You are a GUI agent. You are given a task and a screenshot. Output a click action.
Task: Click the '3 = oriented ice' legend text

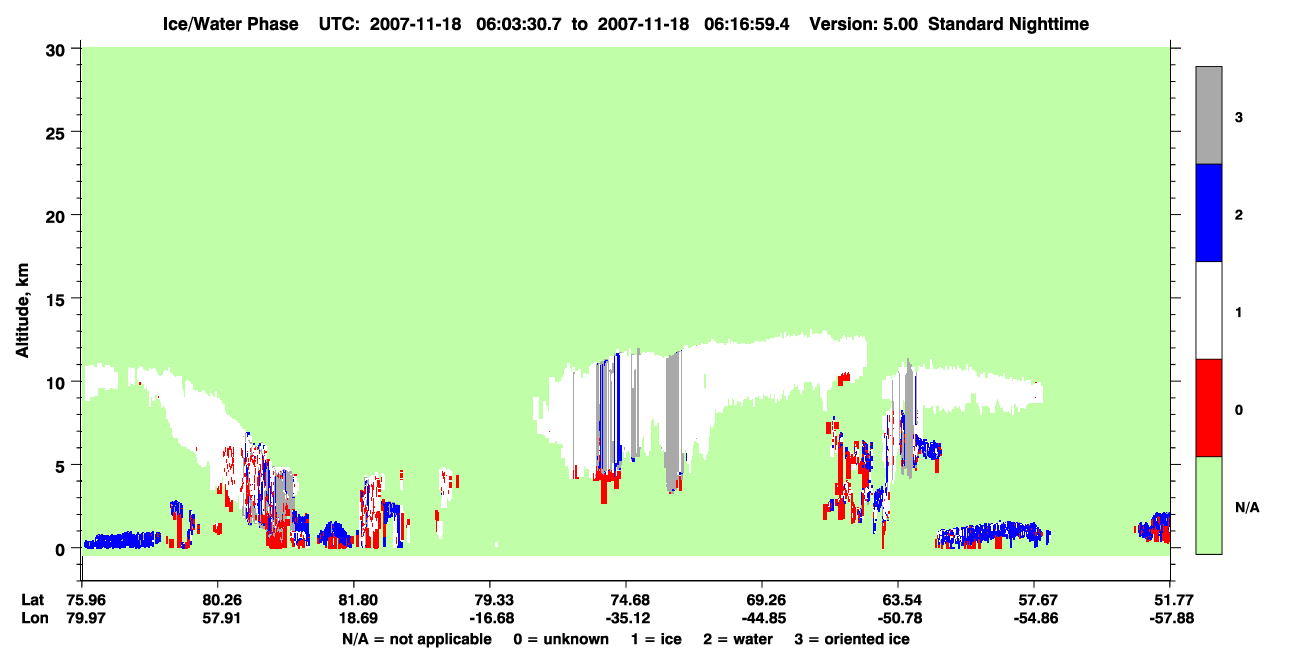click(x=852, y=640)
